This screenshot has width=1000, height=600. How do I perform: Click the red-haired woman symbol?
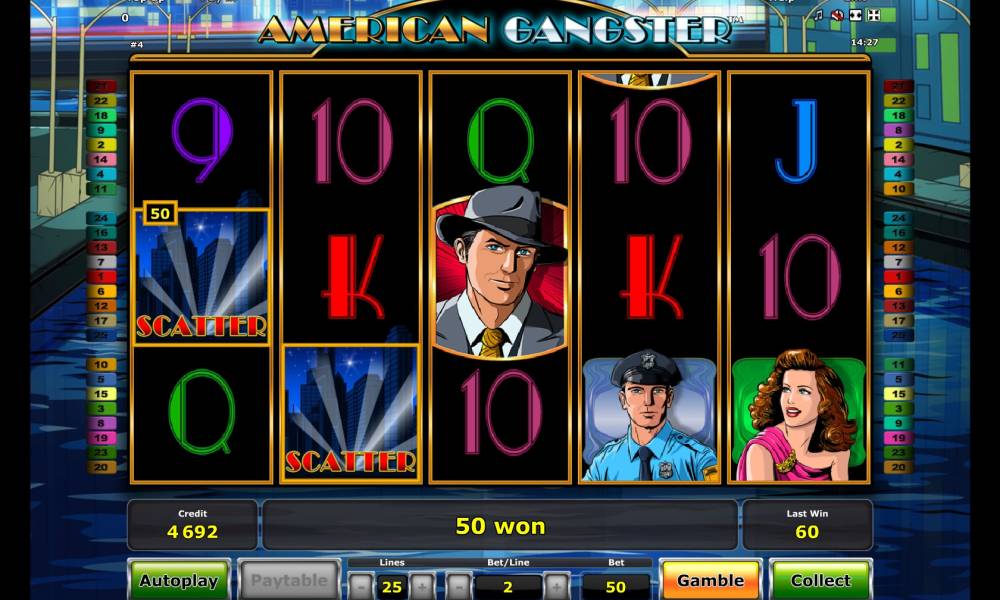point(800,414)
